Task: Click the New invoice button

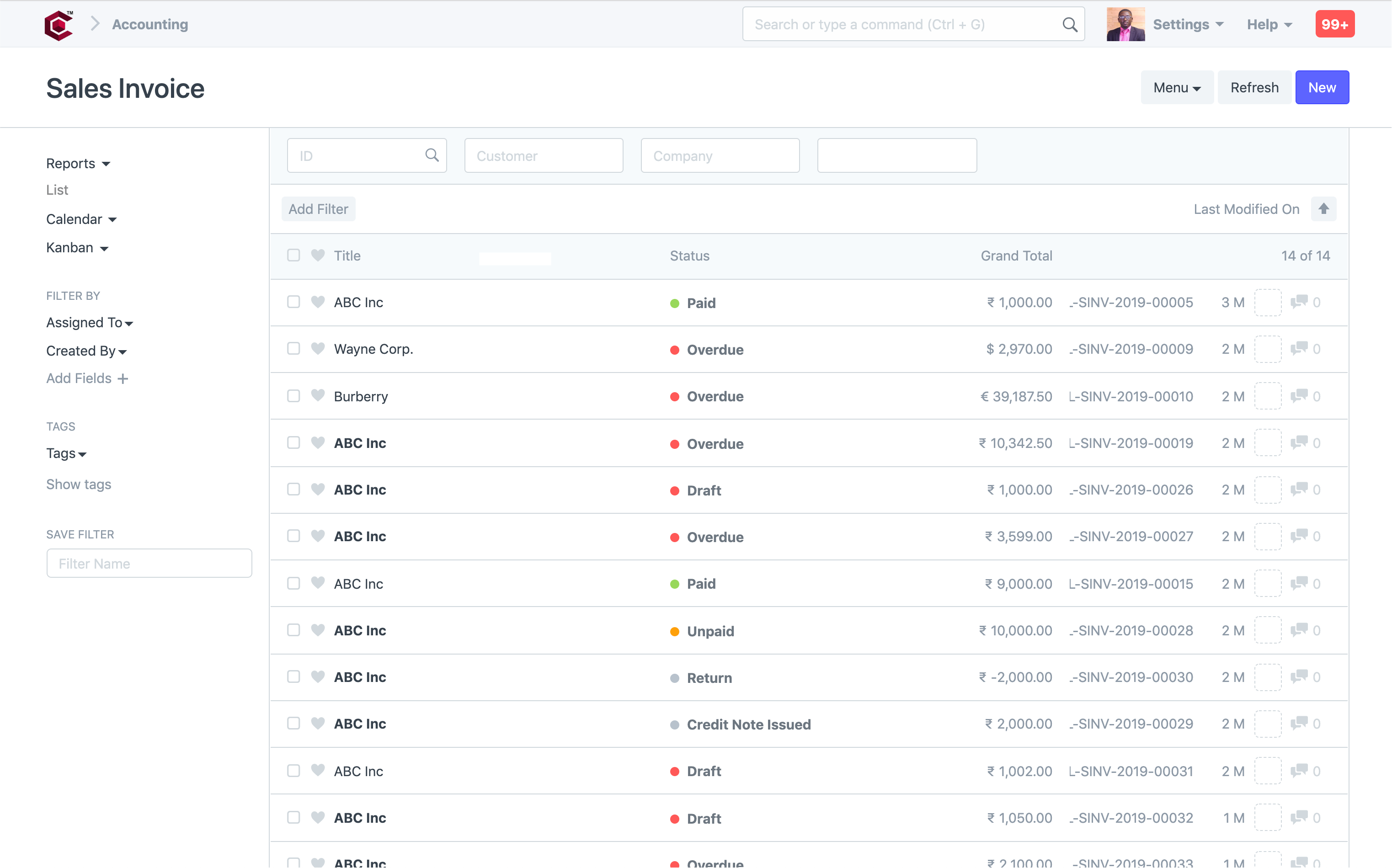Action: pyautogui.click(x=1322, y=87)
